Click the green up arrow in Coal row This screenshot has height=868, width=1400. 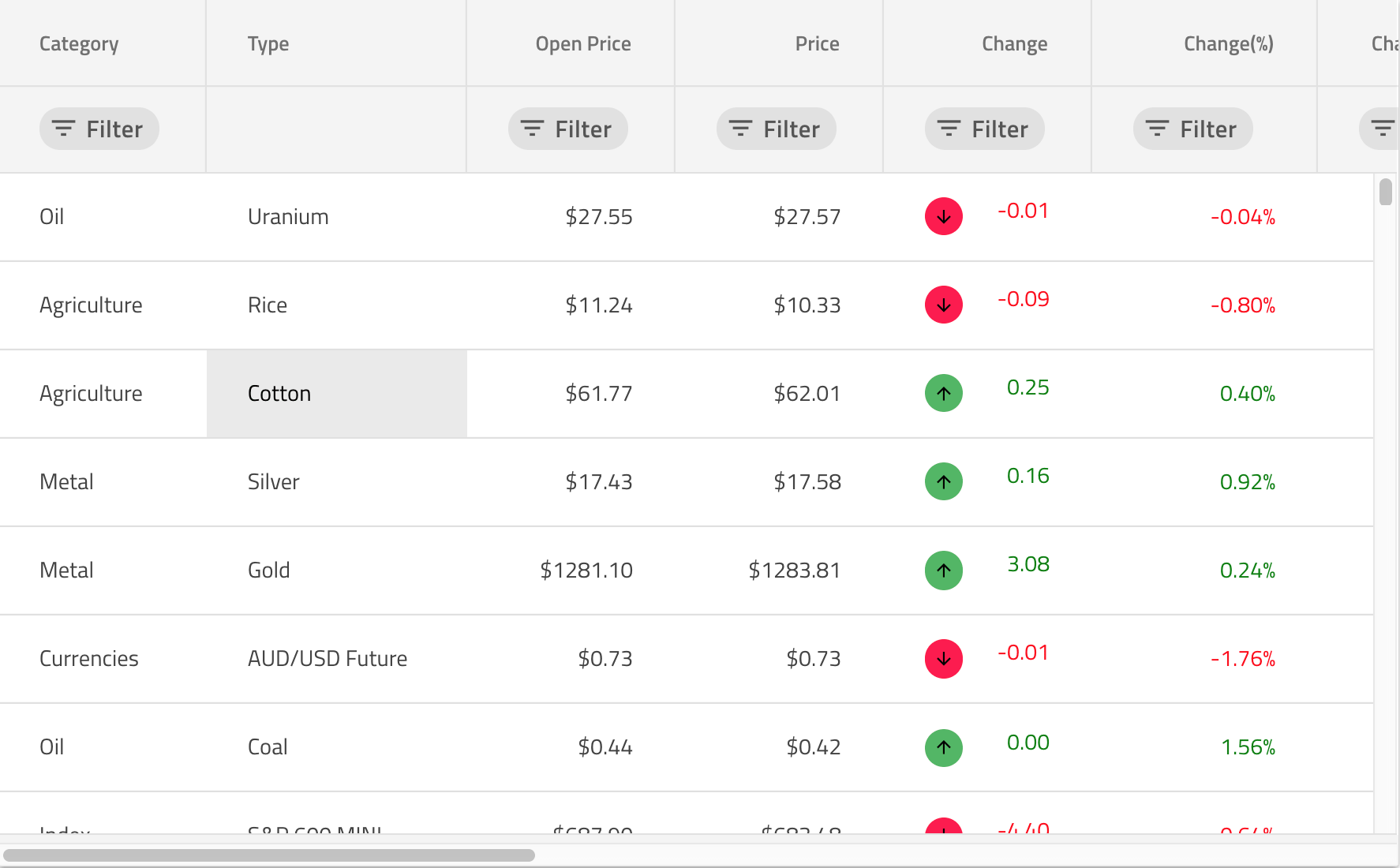[943, 747]
